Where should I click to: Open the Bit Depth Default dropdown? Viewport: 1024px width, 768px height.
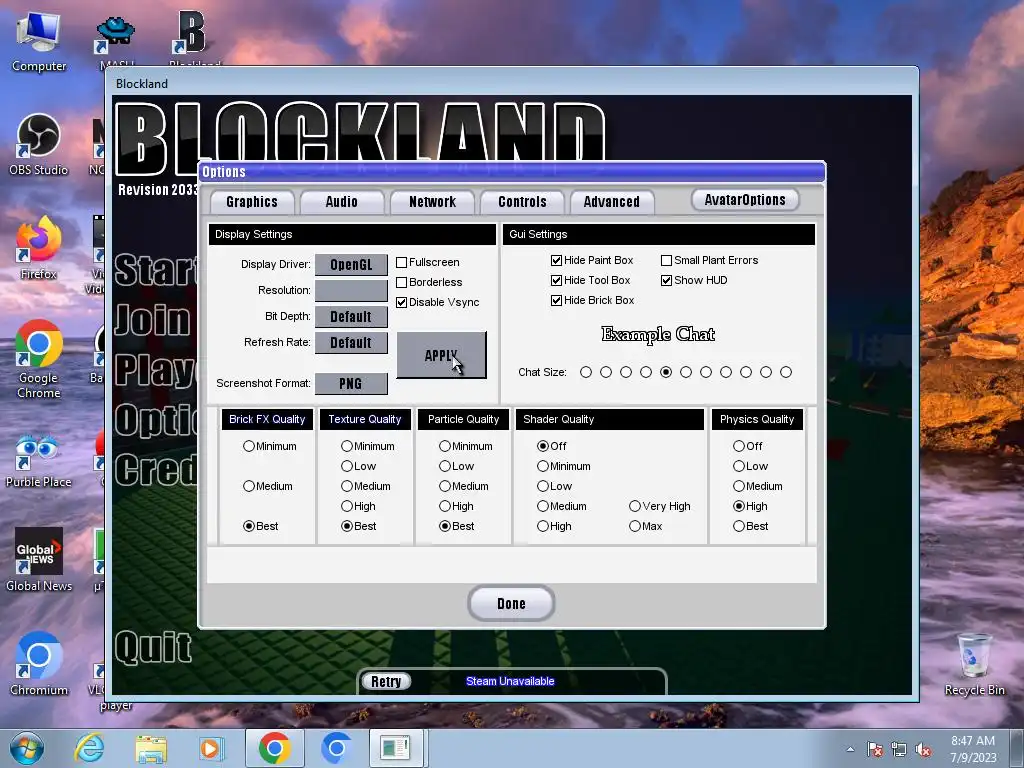[351, 317]
